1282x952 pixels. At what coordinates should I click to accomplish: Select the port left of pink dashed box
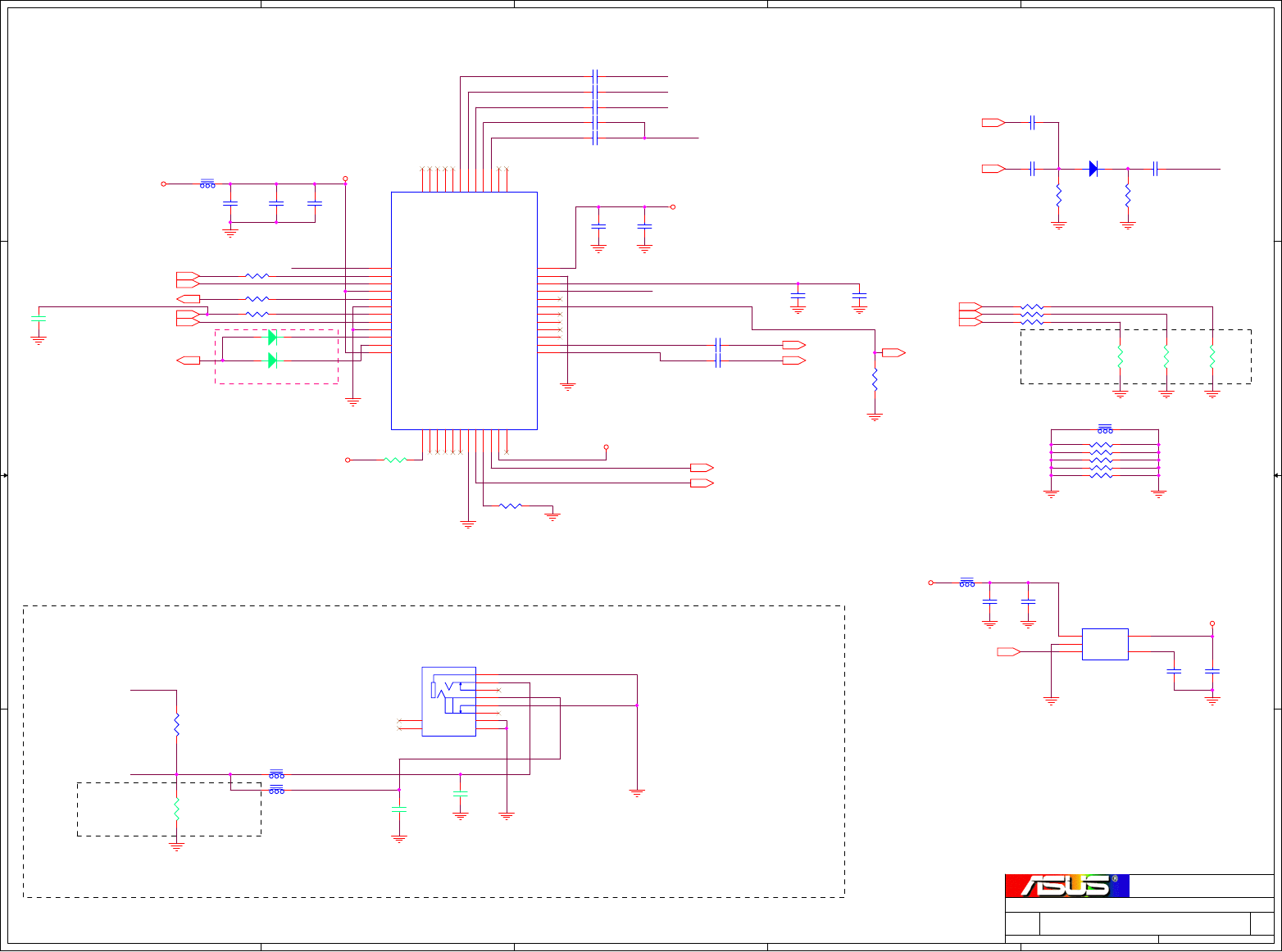[189, 360]
